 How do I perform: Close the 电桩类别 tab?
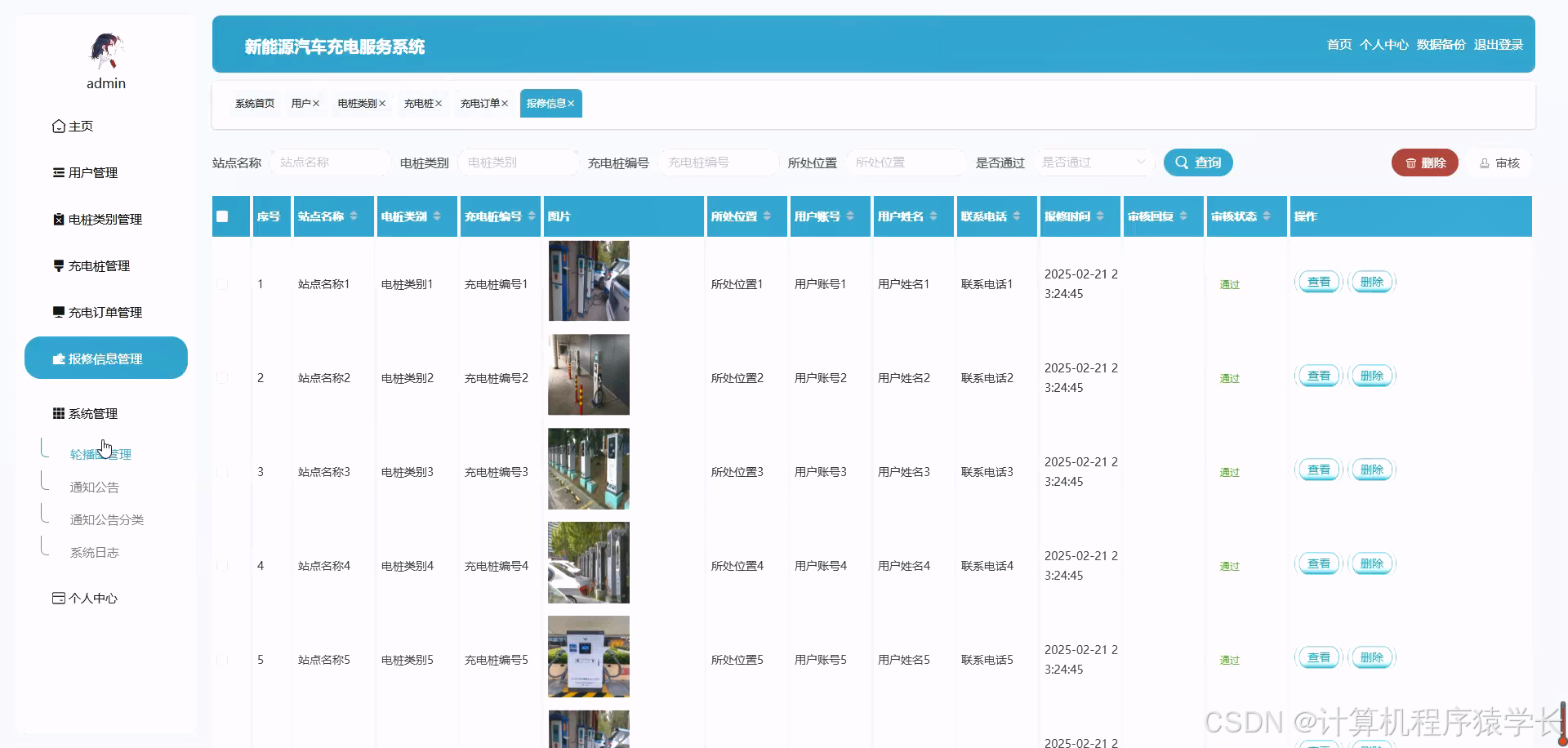[x=382, y=103]
